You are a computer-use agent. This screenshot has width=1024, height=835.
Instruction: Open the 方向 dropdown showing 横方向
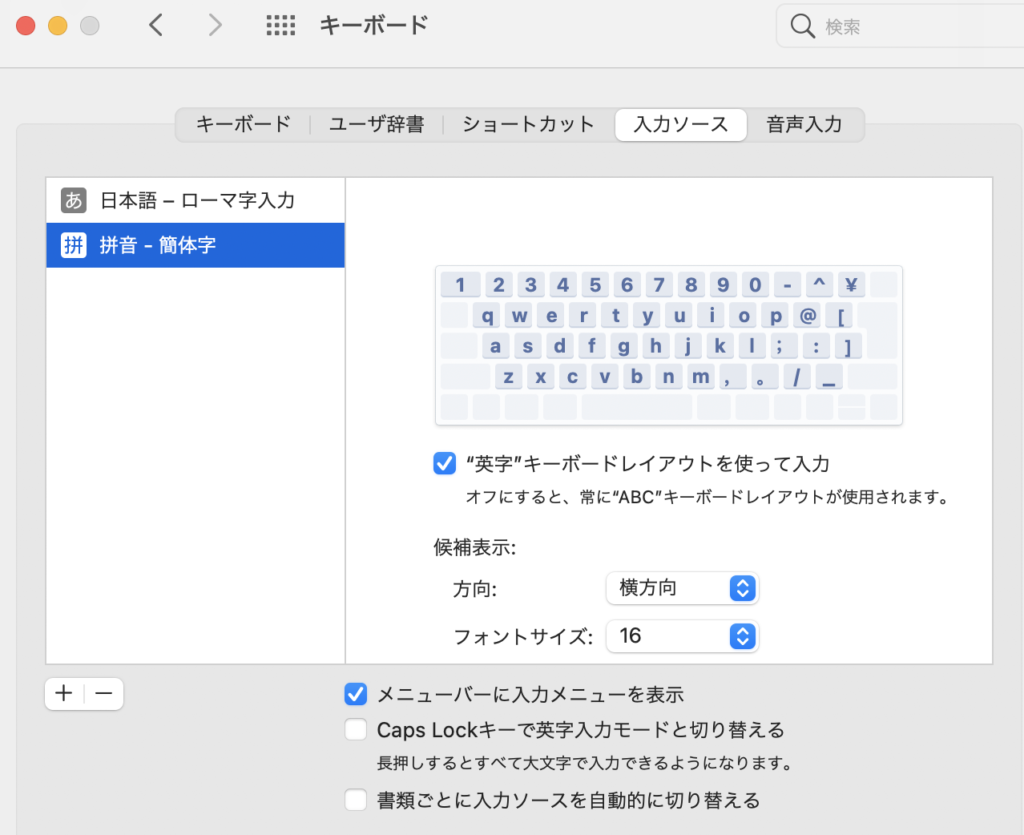coord(682,588)
